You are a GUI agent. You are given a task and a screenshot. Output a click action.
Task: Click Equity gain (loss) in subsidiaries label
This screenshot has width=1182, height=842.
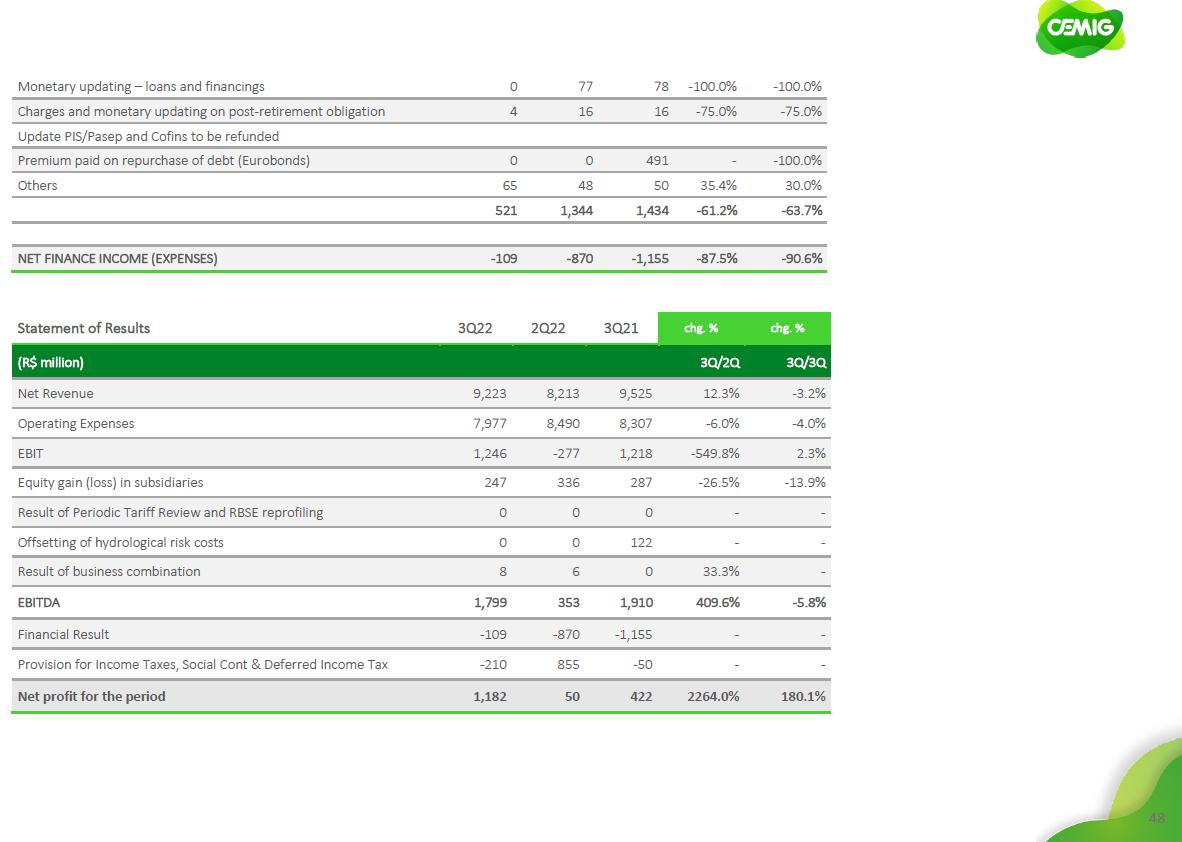point(110,482)
